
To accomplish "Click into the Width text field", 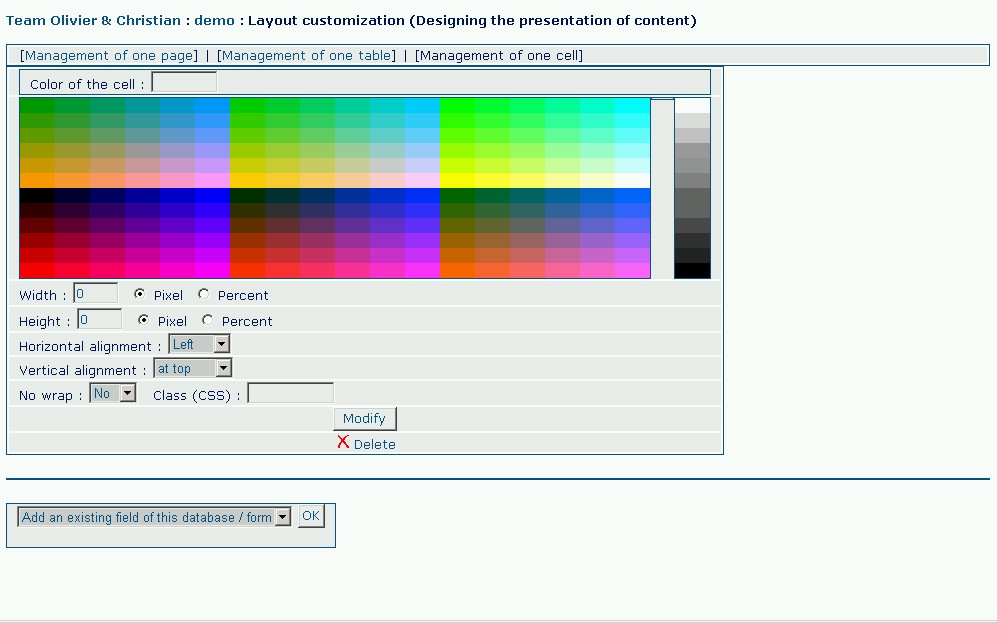I will [96, 294].
